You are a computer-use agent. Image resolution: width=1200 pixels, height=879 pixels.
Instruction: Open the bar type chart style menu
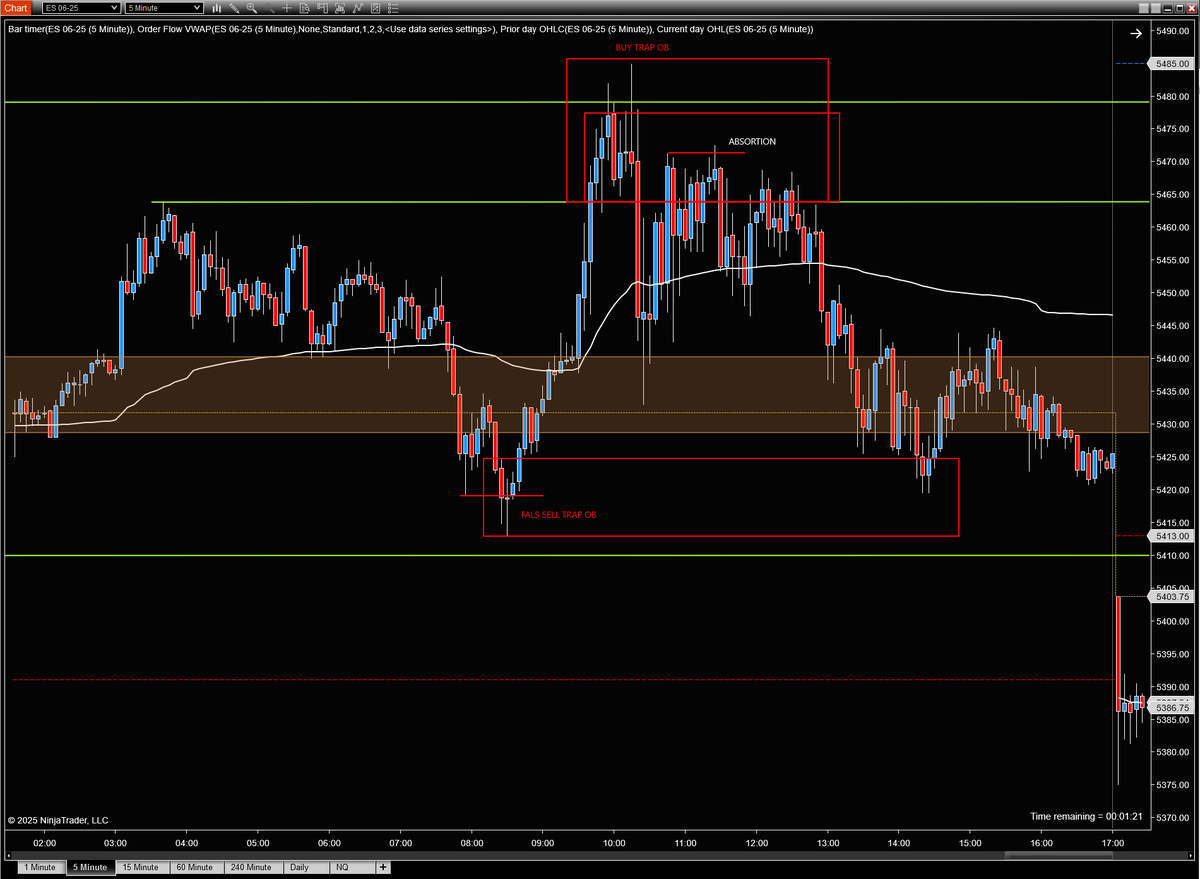[217, 8]
